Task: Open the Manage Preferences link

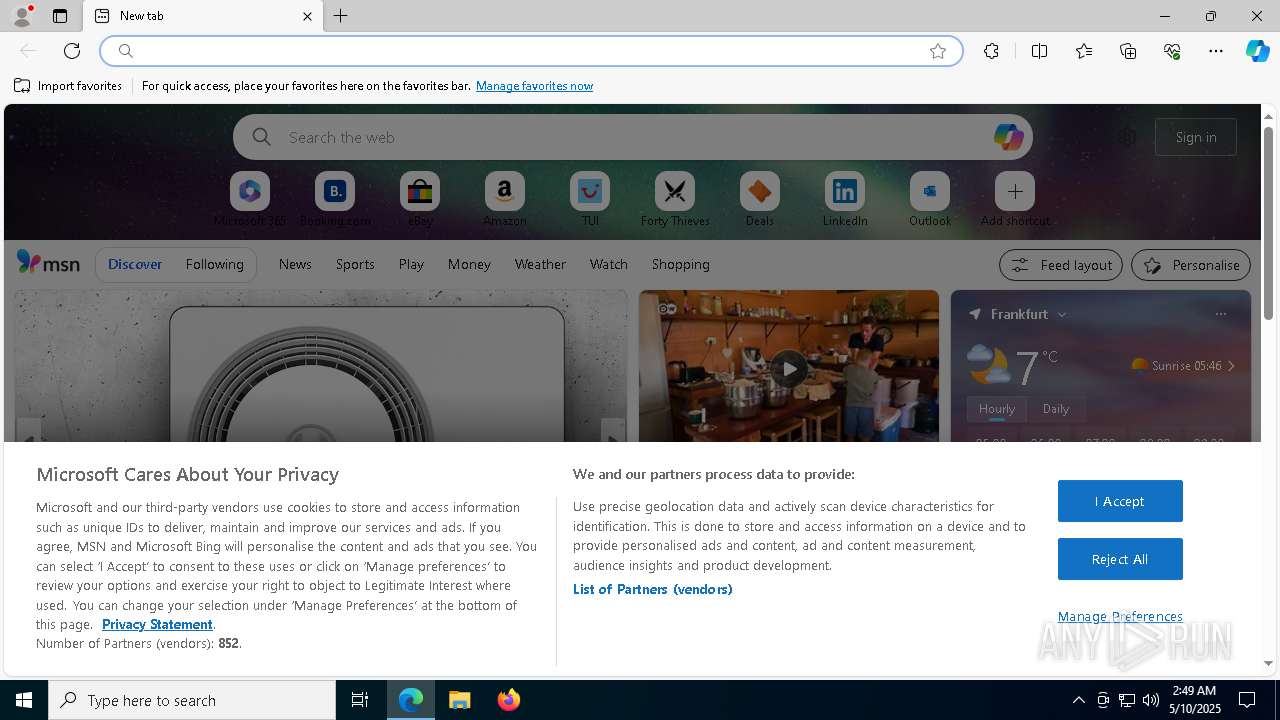Action: click(1120, 616)
